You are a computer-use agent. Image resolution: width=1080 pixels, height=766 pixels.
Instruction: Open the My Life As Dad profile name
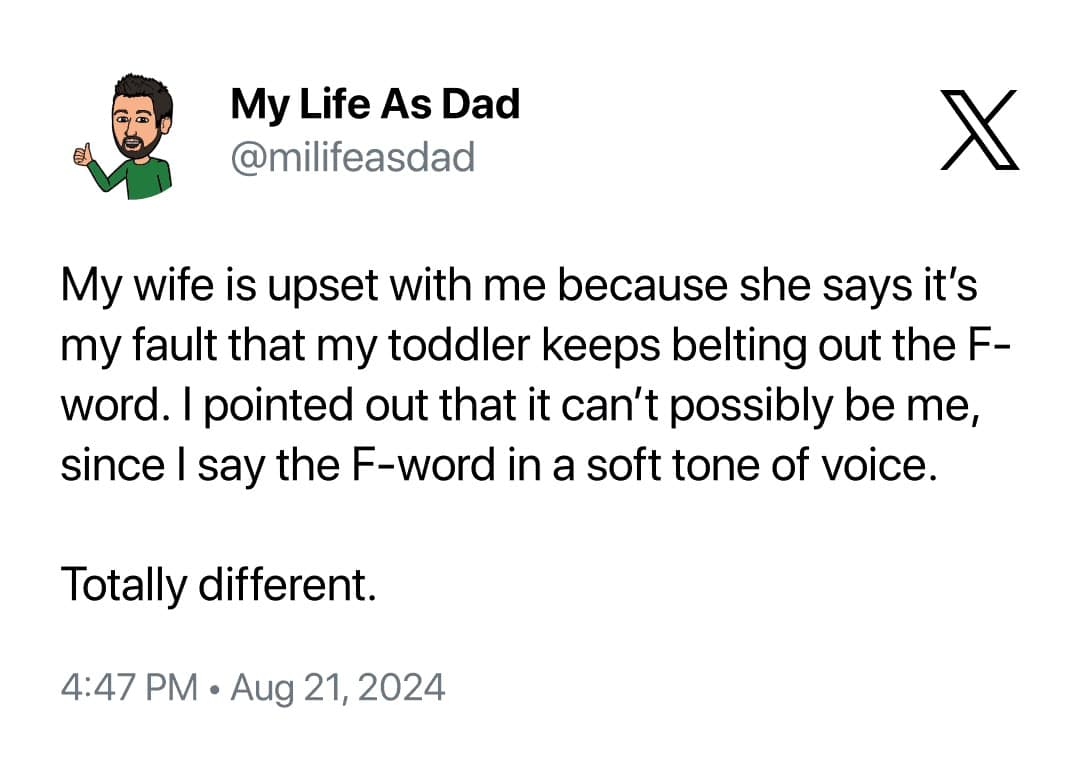coord(374,104)
